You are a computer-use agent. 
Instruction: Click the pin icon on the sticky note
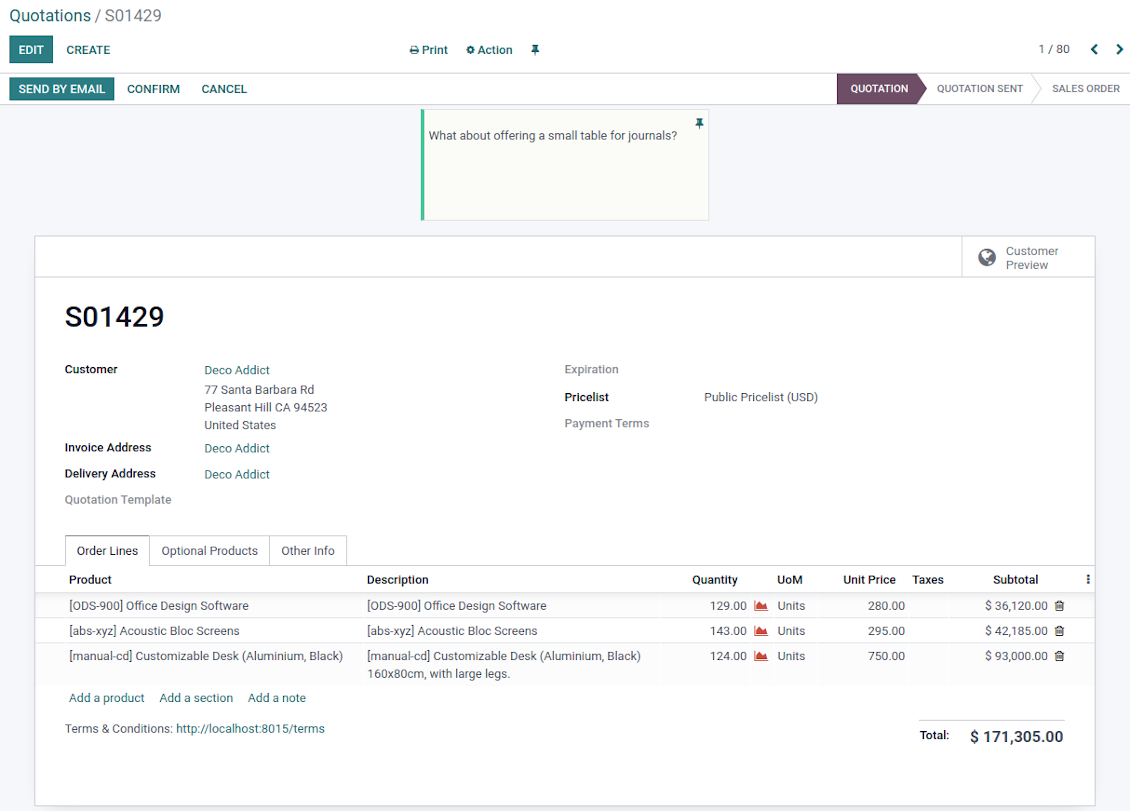pos(699,123)
